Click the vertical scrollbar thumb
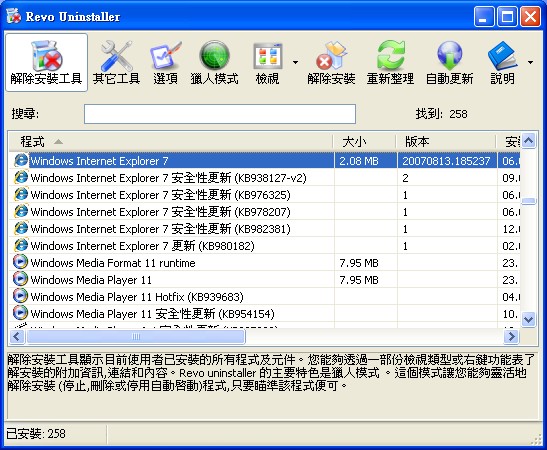547x450 pixels. 529,201
